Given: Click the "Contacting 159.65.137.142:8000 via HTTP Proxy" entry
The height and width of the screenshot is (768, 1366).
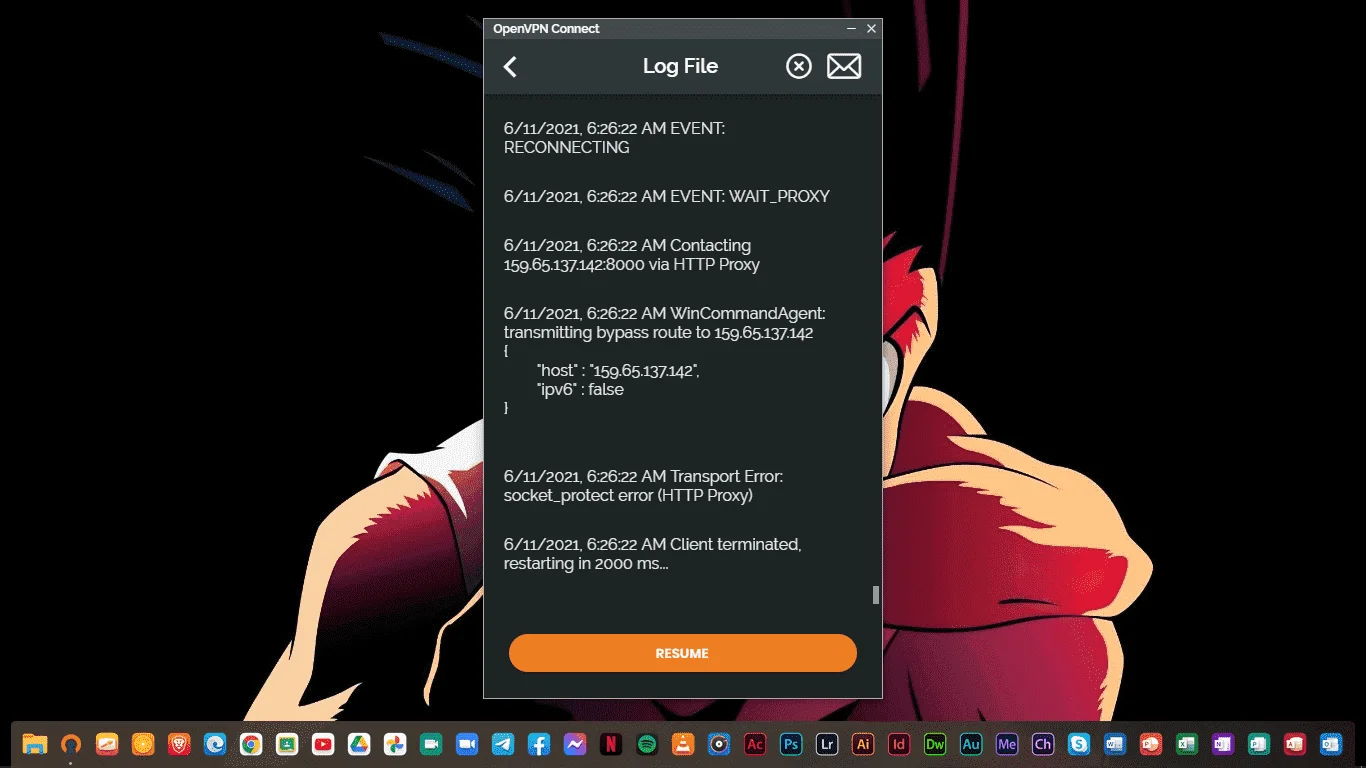Looking at the screenshot, I should tap(632, 255).
